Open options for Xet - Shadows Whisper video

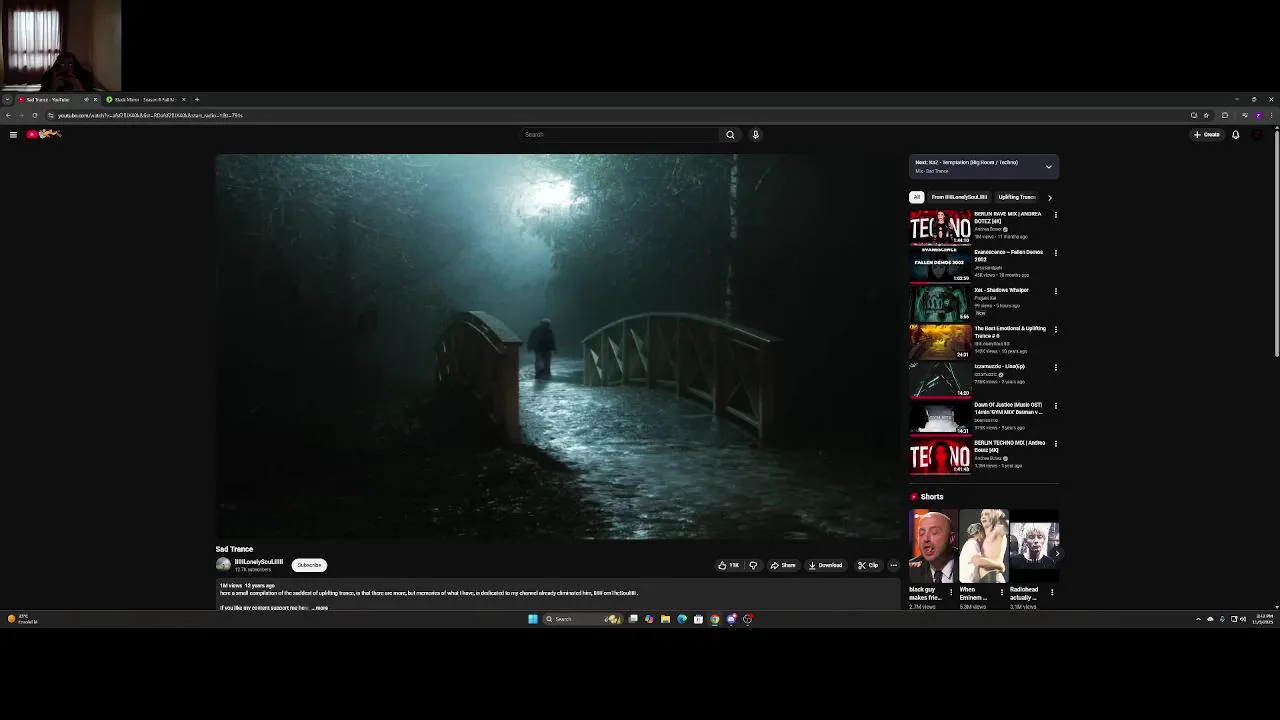pos(1055,291)
